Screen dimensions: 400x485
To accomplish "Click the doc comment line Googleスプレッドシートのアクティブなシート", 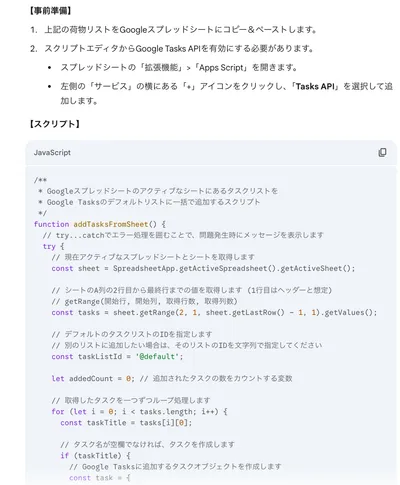I will point(158,191).
